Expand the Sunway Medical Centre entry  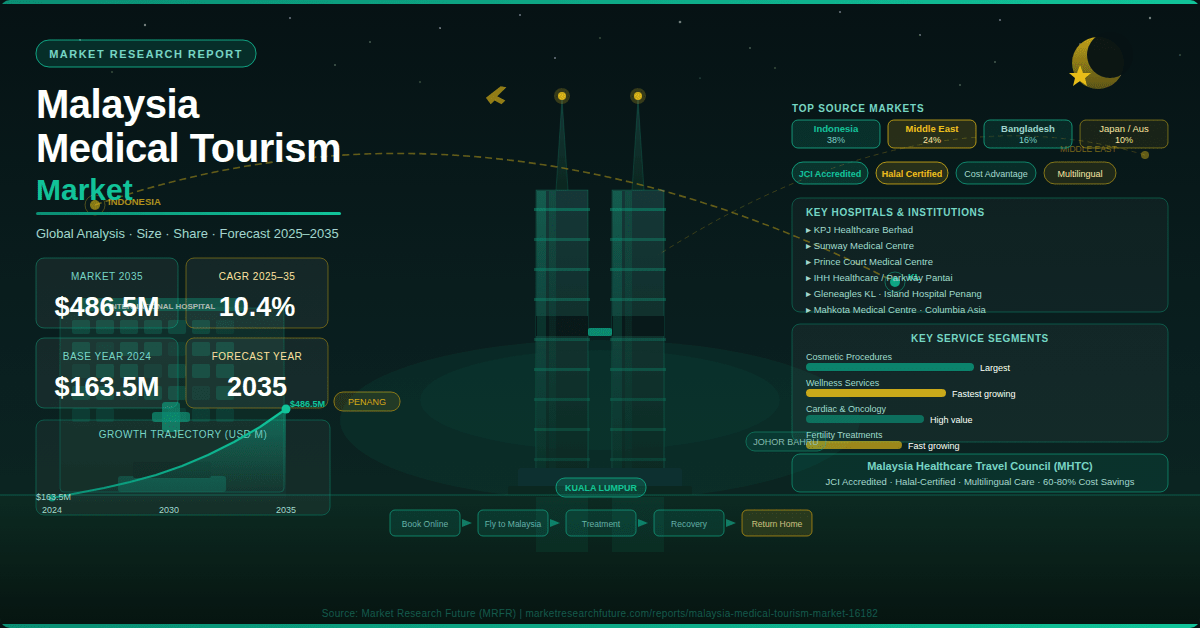862,246
